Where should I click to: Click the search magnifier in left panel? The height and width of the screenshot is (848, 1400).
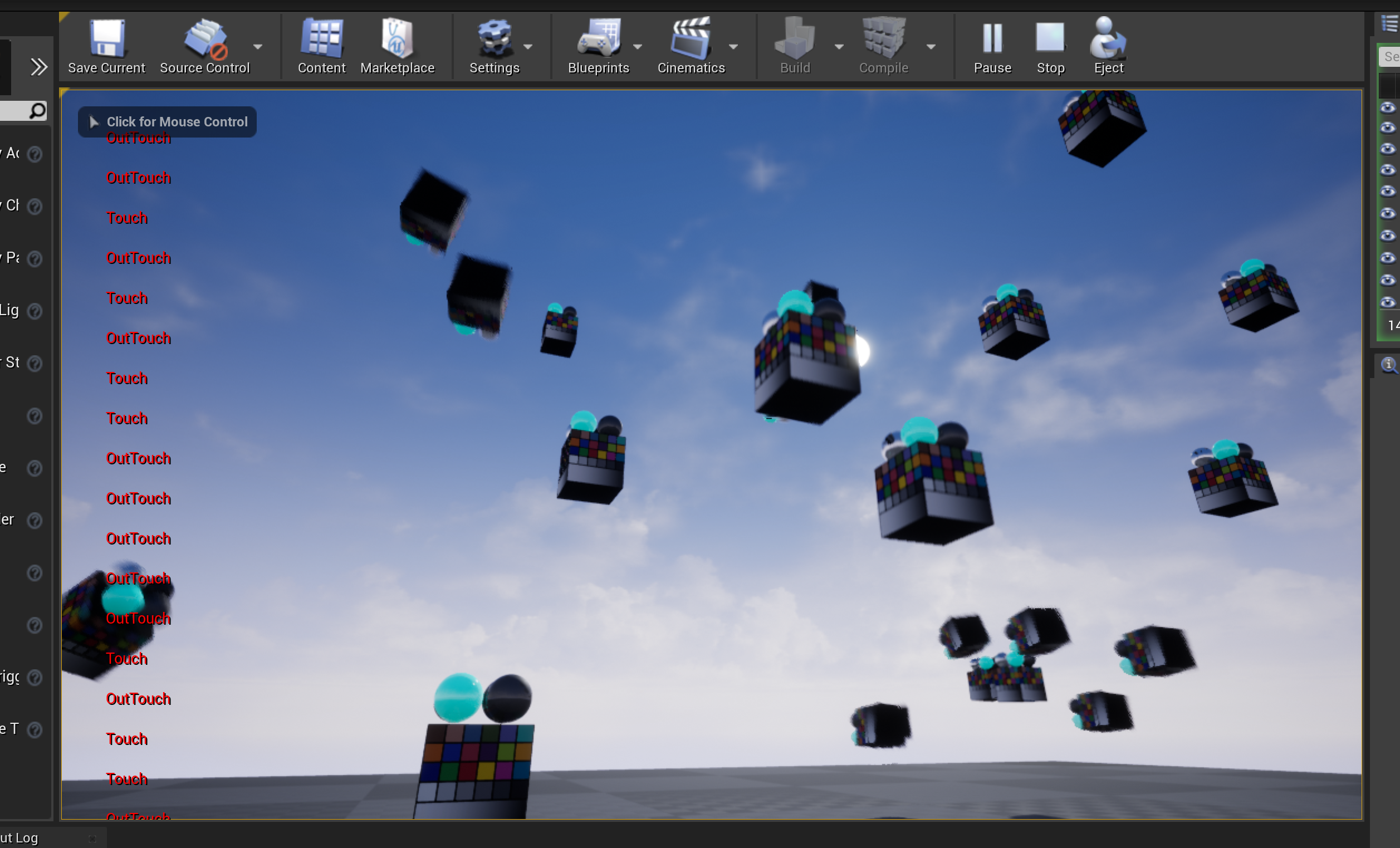pos(37,110)
